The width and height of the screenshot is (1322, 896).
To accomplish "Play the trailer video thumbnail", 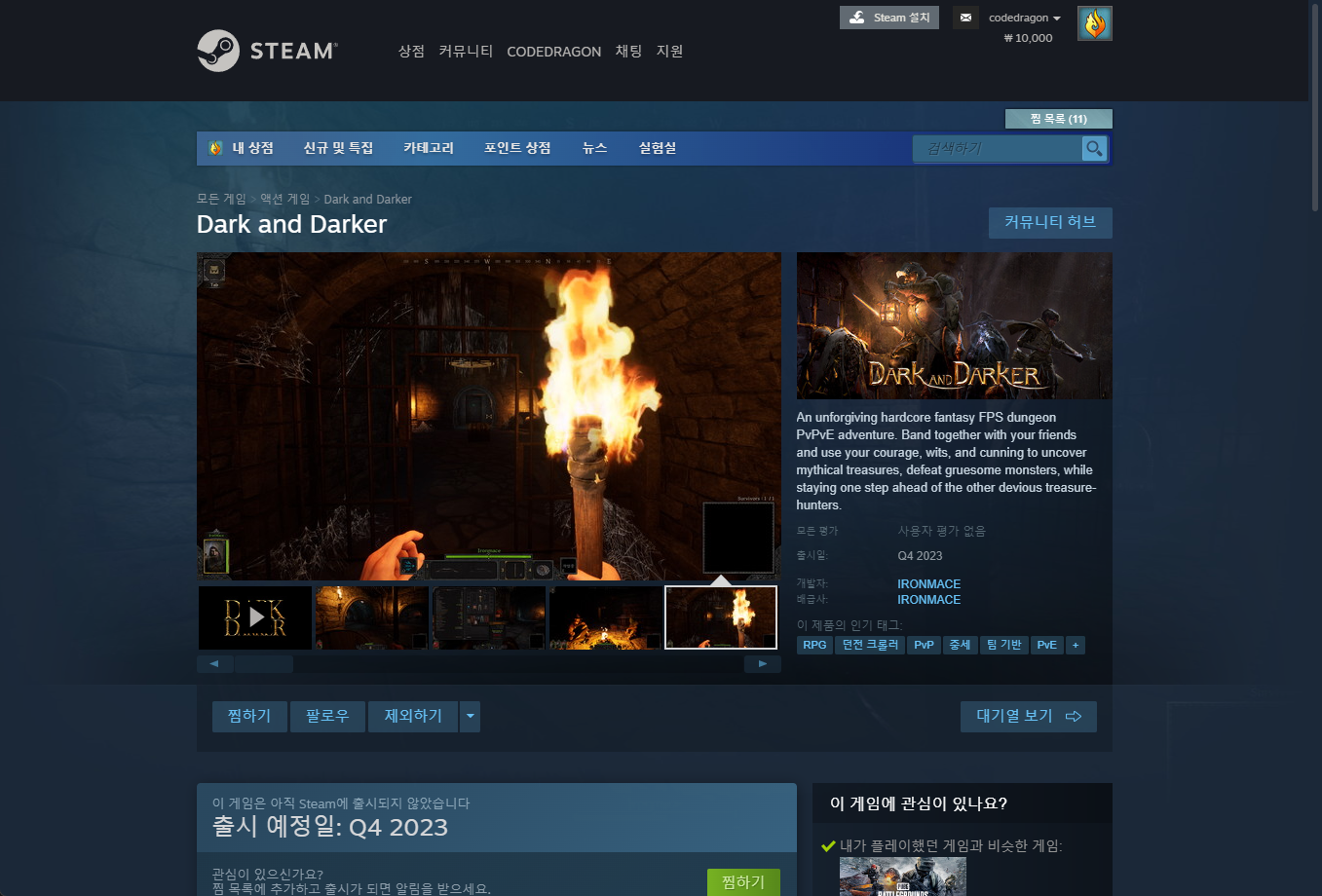I will 255,617.
